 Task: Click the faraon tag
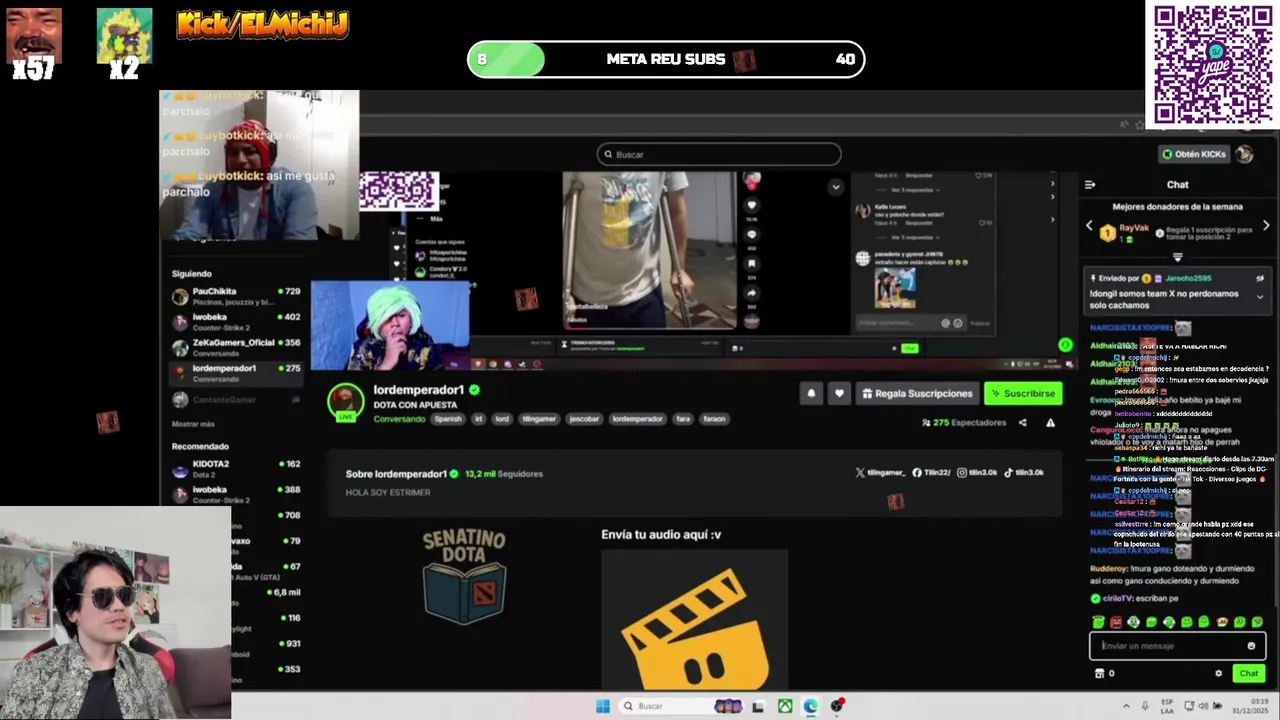714,419
